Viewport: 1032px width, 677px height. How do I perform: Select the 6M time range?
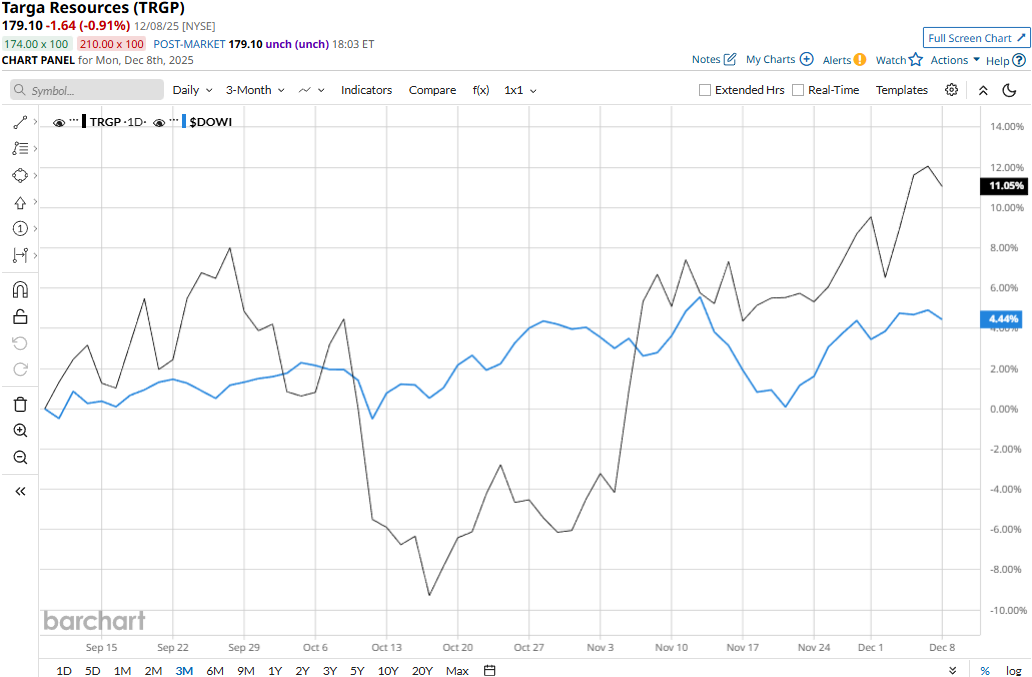click(215, 670)
